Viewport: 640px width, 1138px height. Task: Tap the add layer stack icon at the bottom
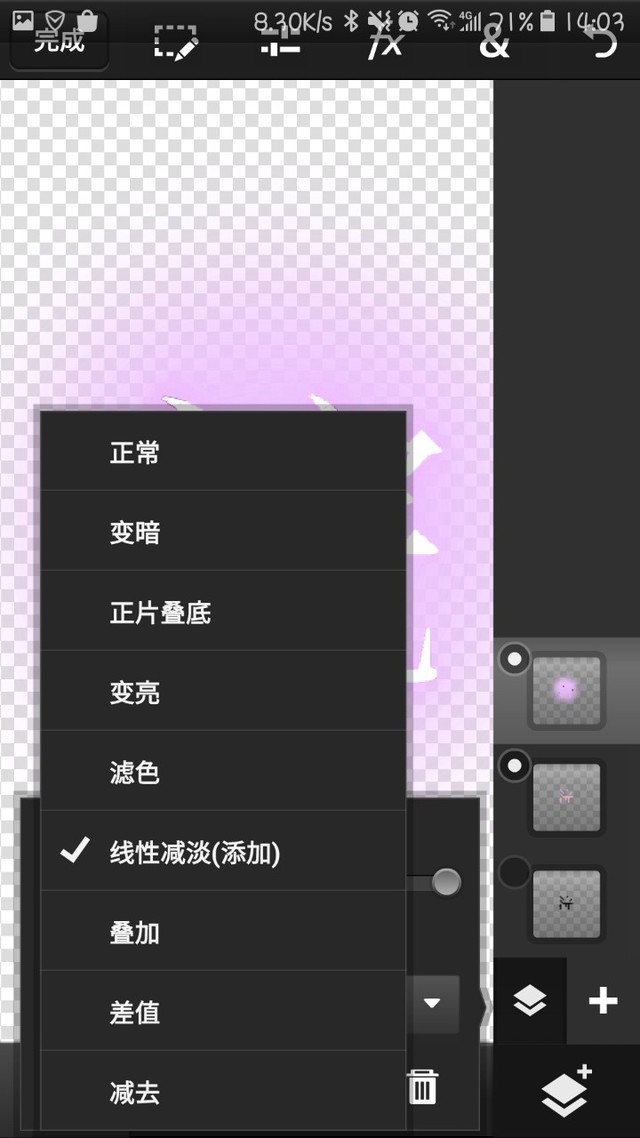[x=567, y=1091]
